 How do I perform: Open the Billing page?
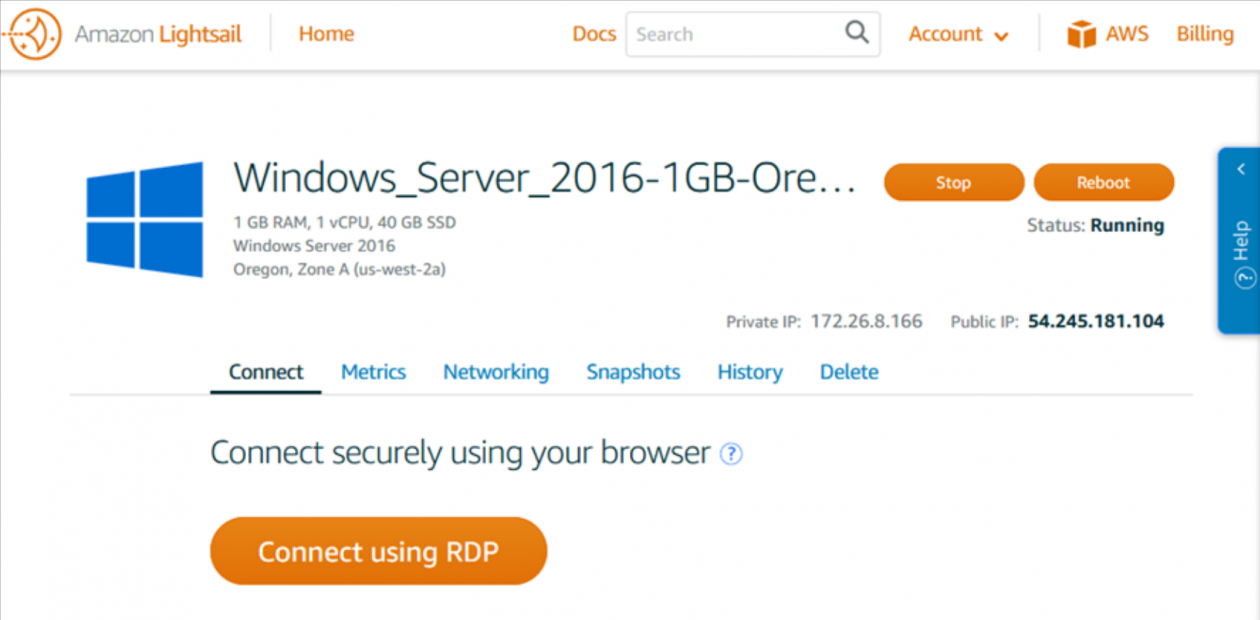pos(1205,34)
